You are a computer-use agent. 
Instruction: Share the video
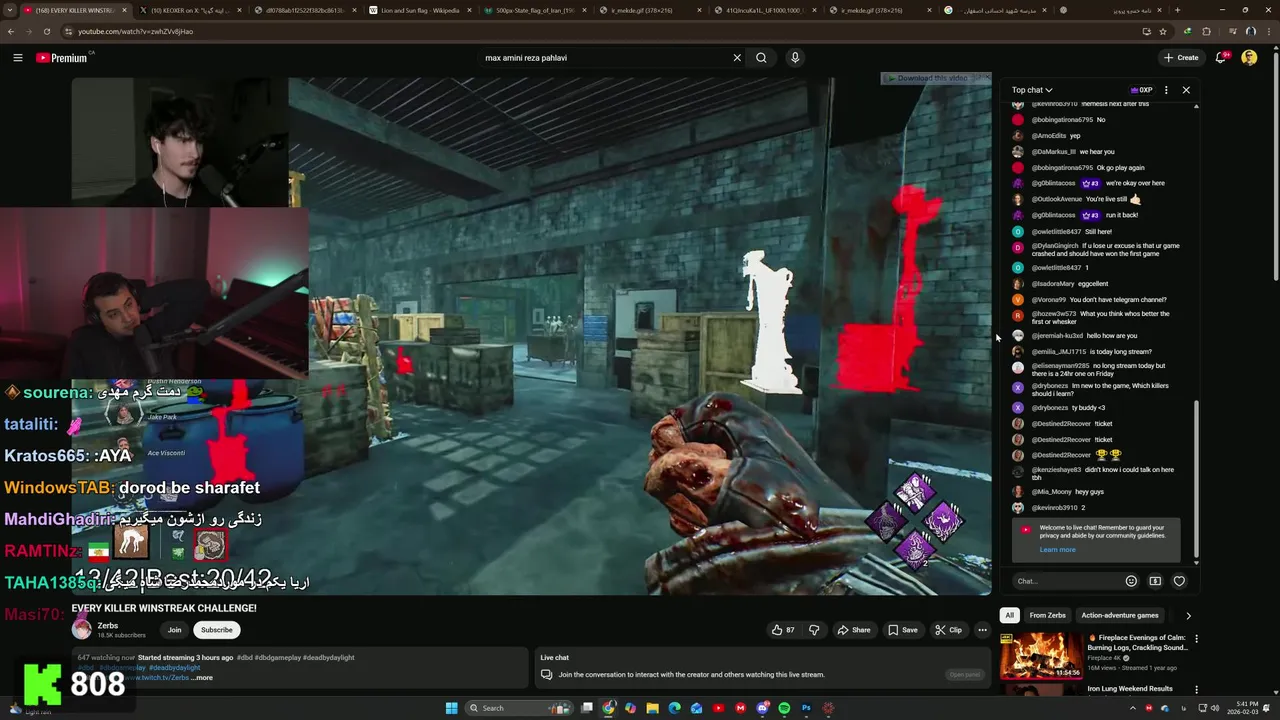[853, 630]
